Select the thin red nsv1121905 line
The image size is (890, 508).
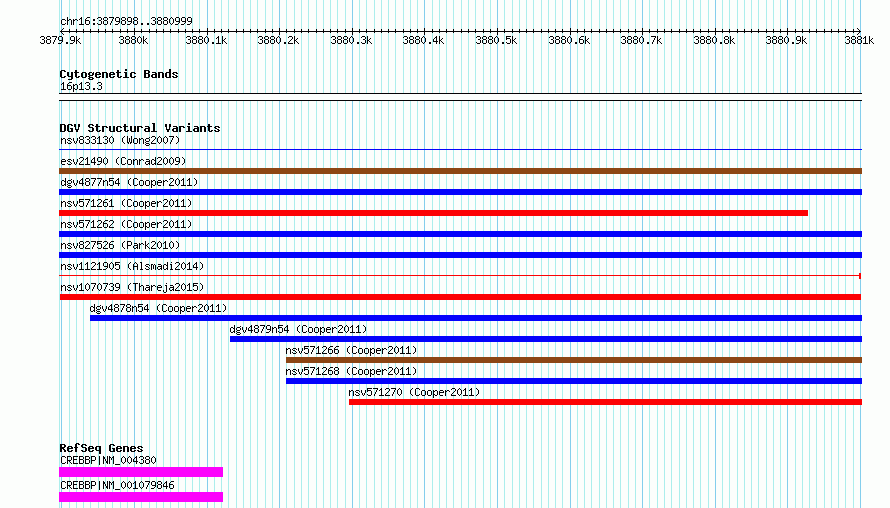coord(460,276)
